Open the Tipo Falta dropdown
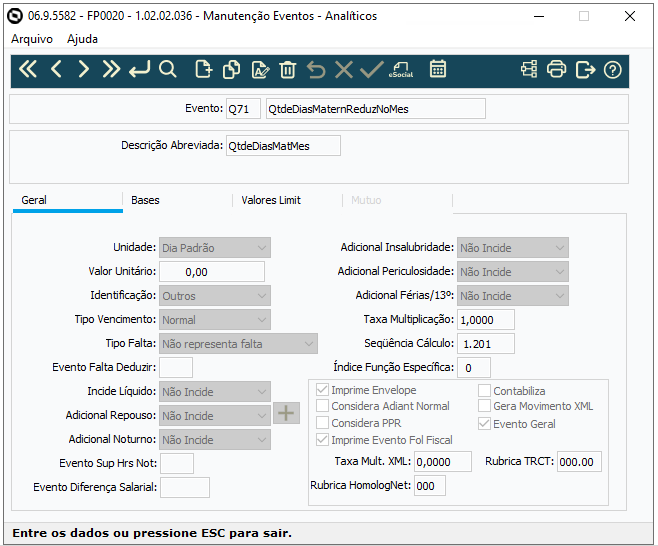This screenshot has height=546, width=658. 238,343
